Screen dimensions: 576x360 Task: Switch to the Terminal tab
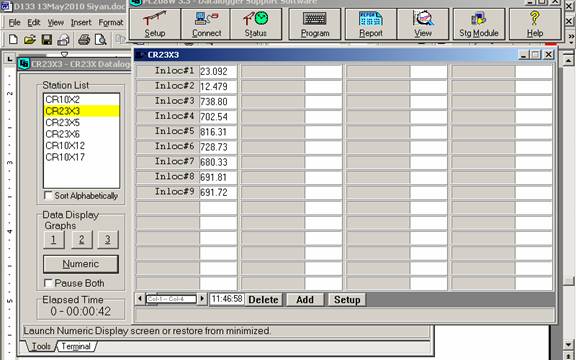click(x=76, y=346)
